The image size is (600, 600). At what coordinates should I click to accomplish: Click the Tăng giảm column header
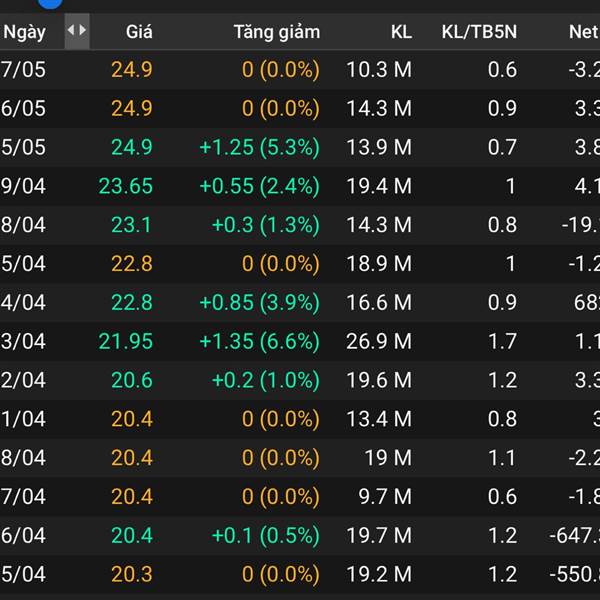pyautogui.click(x=276, y=31)
